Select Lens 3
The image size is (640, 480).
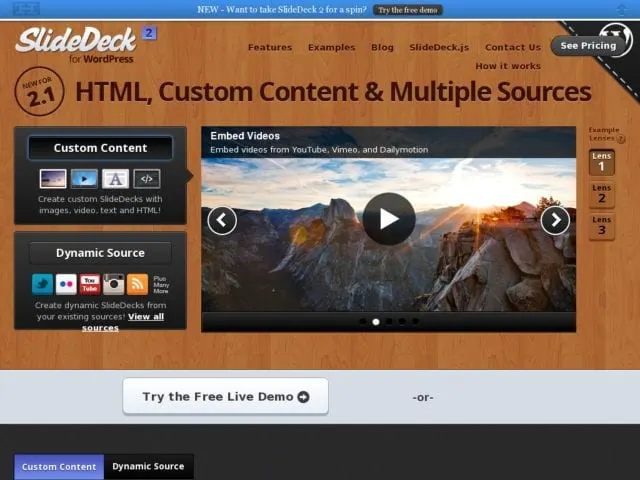pyautogui.click(x=602, y=226)
